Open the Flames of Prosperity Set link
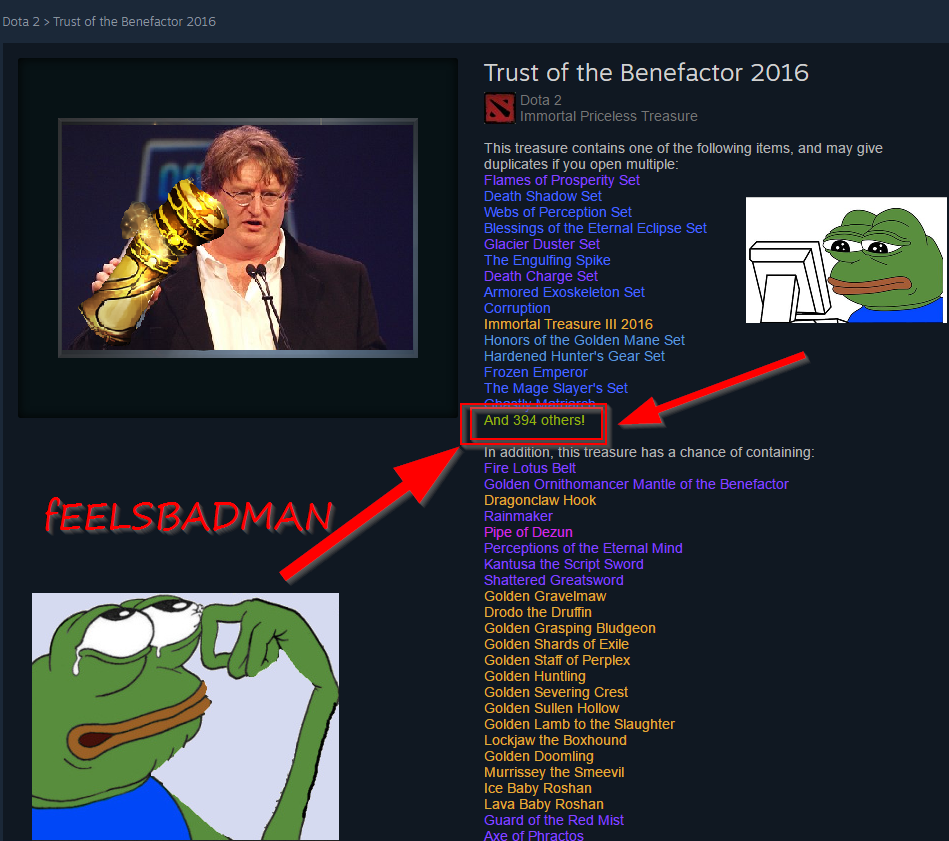This screenshot has width=949, height=841. pos(562,180)
